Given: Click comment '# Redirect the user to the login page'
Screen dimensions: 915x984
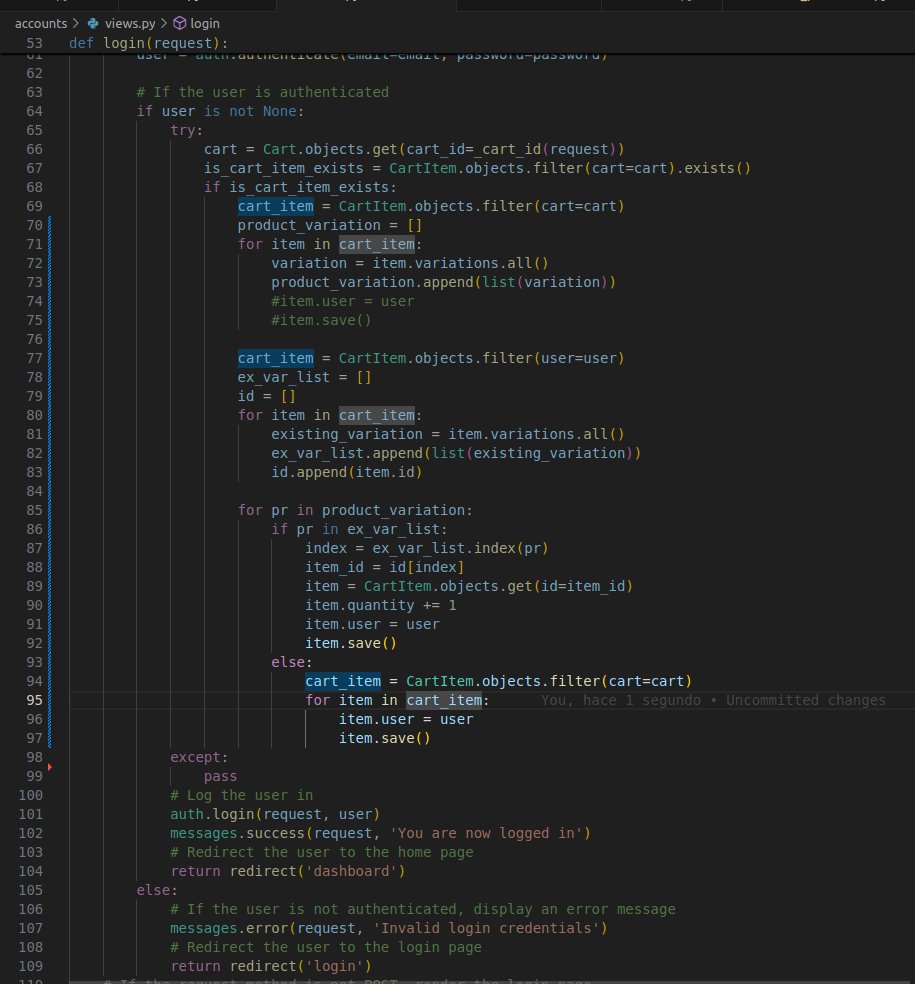Looking at the screenshot, I should coord(326,947).
